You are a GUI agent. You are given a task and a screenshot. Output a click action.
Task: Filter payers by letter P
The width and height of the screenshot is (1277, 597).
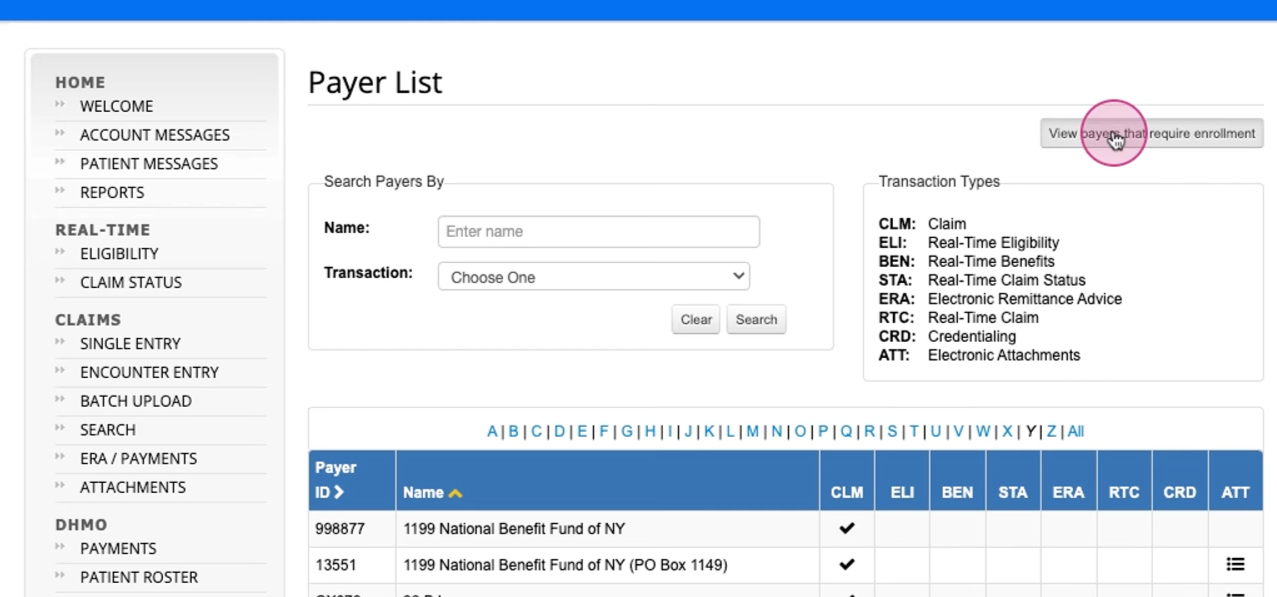click(823, 432)
